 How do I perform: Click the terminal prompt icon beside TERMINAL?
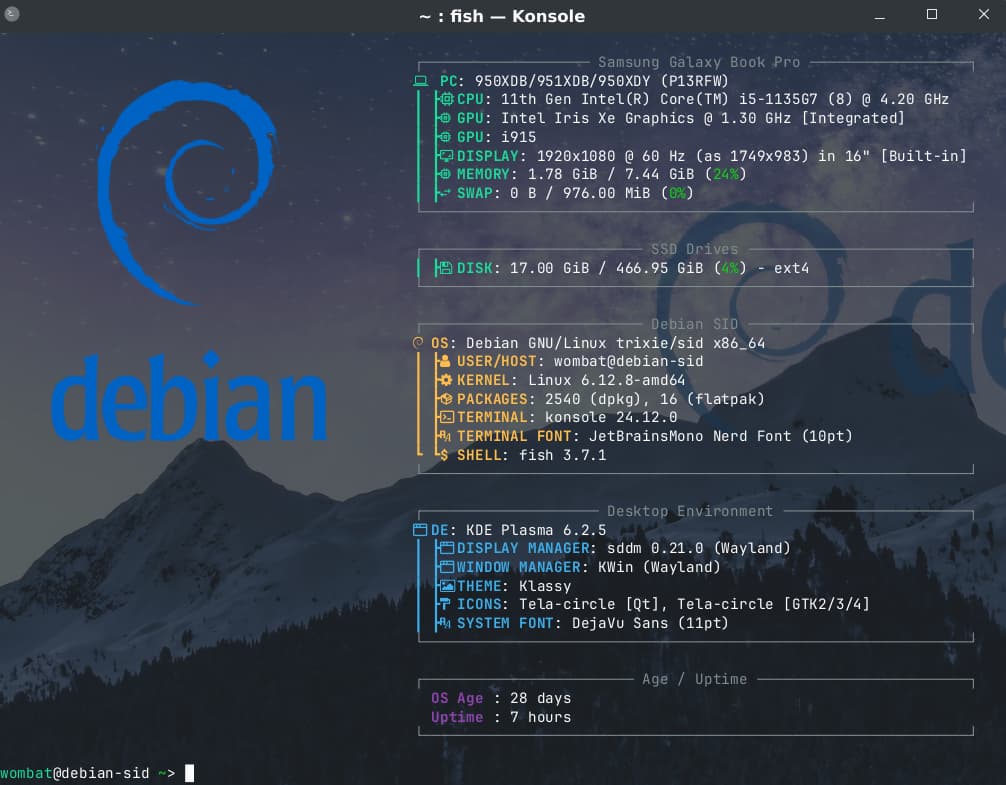(x=447, y=418)
